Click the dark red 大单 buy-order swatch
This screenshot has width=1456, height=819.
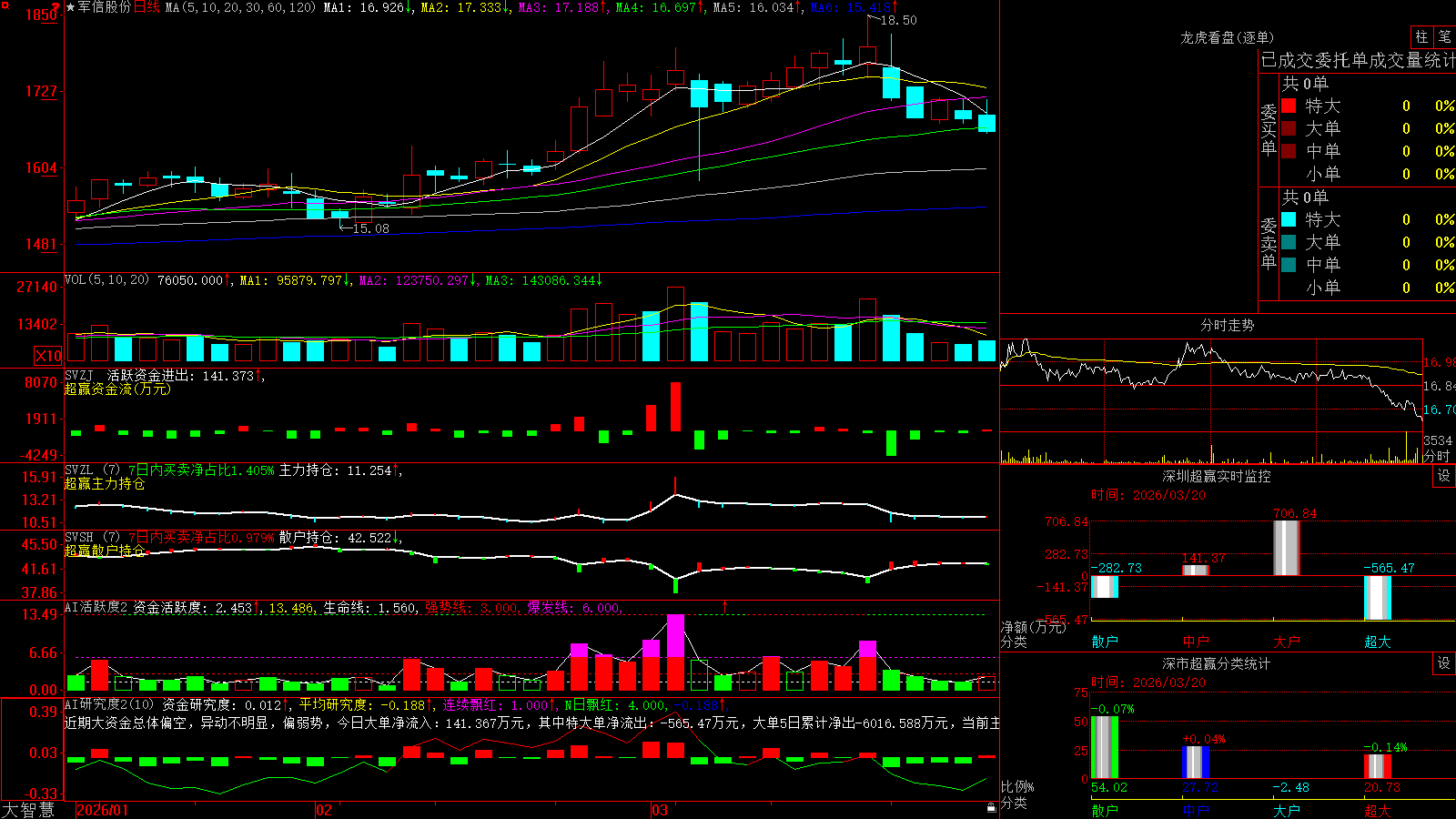coord(1289,128)
